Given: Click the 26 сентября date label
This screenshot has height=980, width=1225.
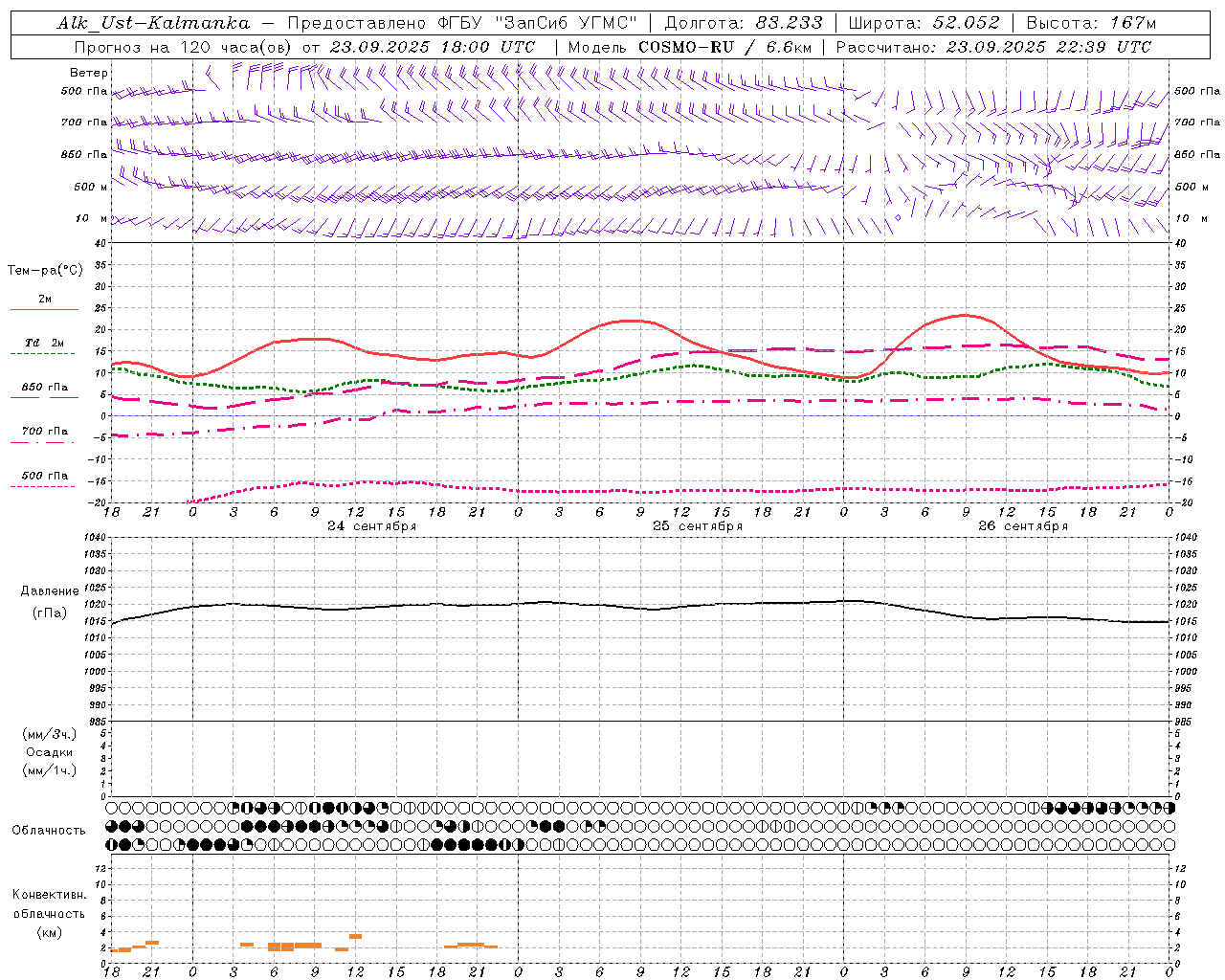Looking at the screenshot, I should pos(1023,526).
